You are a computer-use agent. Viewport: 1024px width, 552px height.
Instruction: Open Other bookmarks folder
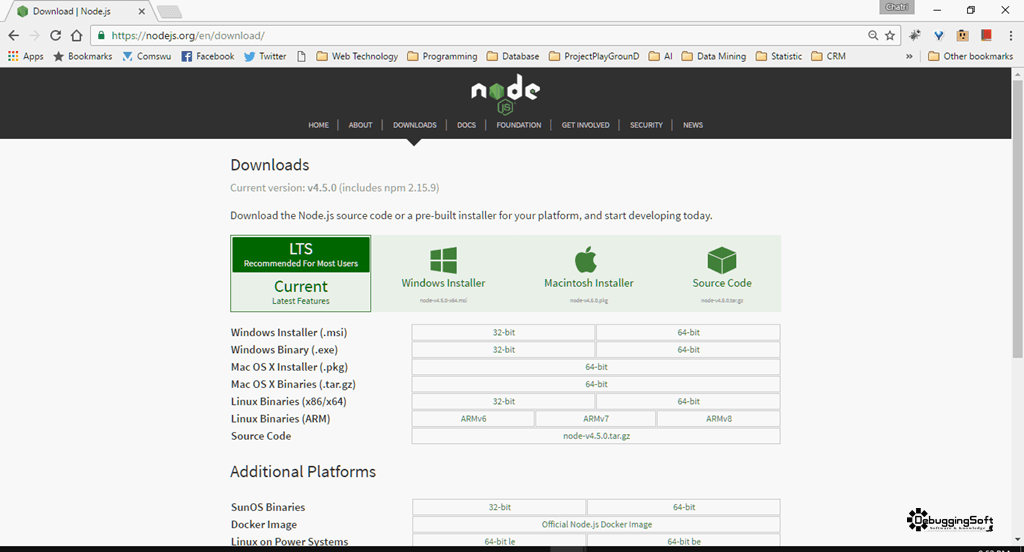(x=970, y=56)
